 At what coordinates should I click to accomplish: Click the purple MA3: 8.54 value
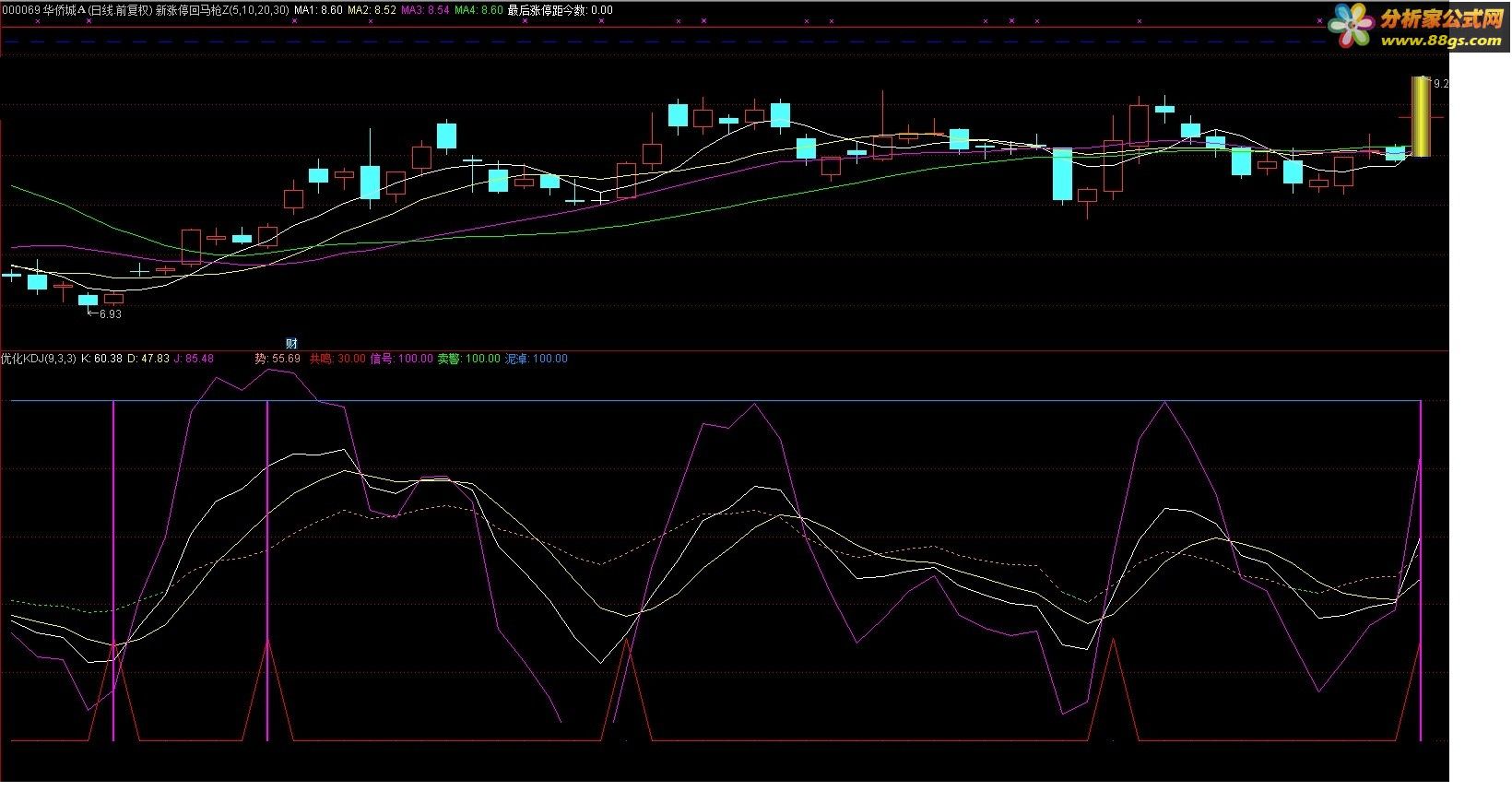tap(425, 10)
